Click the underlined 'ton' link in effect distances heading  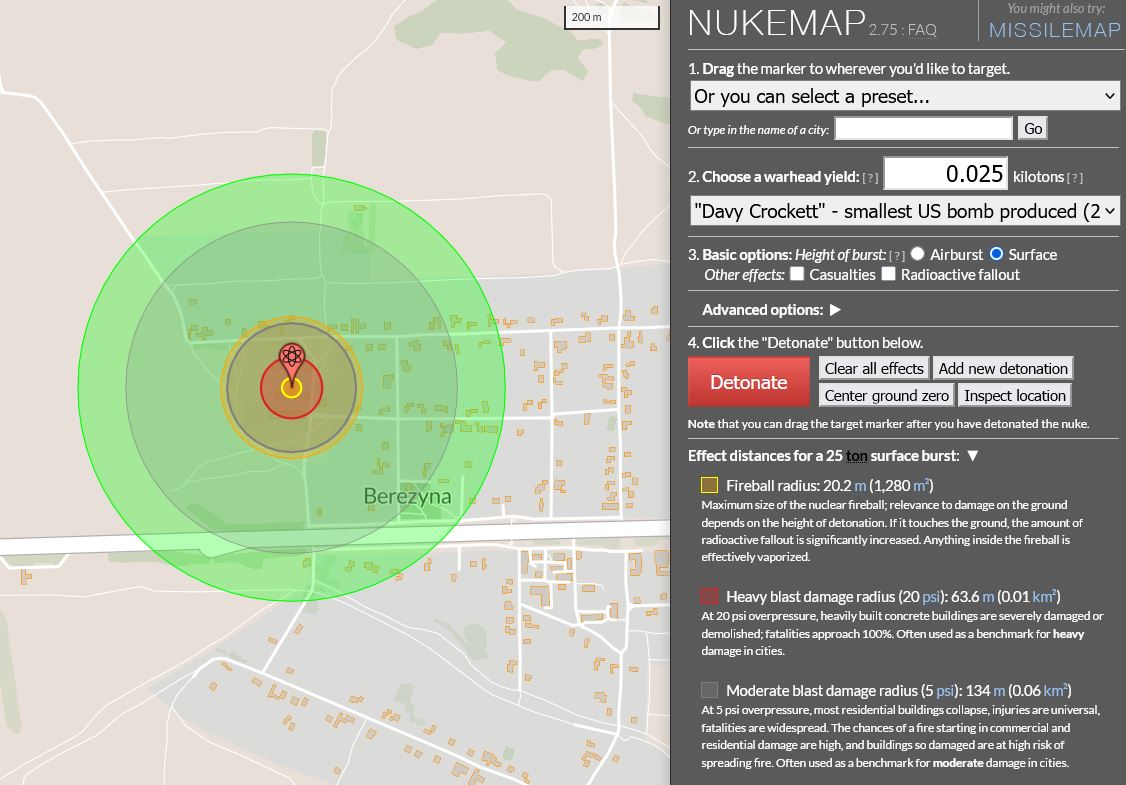tap(856, 456)
